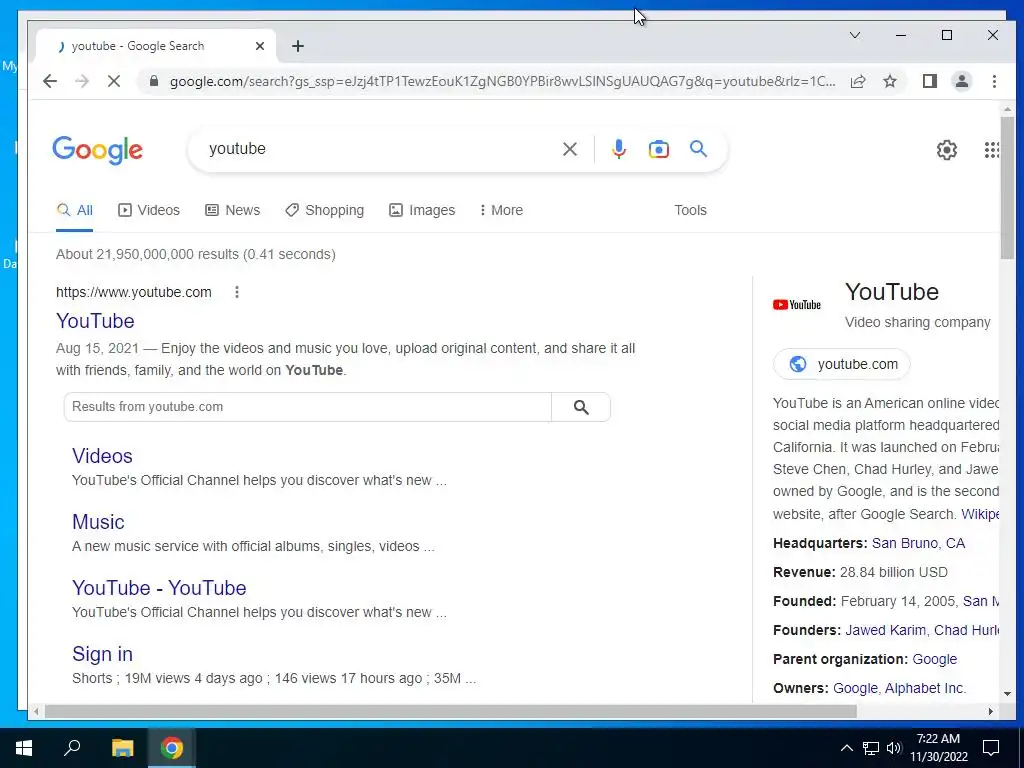Switch to News results tab
Image resolution: width=1024 pixels, height=768 pixels.
[x=232, y=210]
